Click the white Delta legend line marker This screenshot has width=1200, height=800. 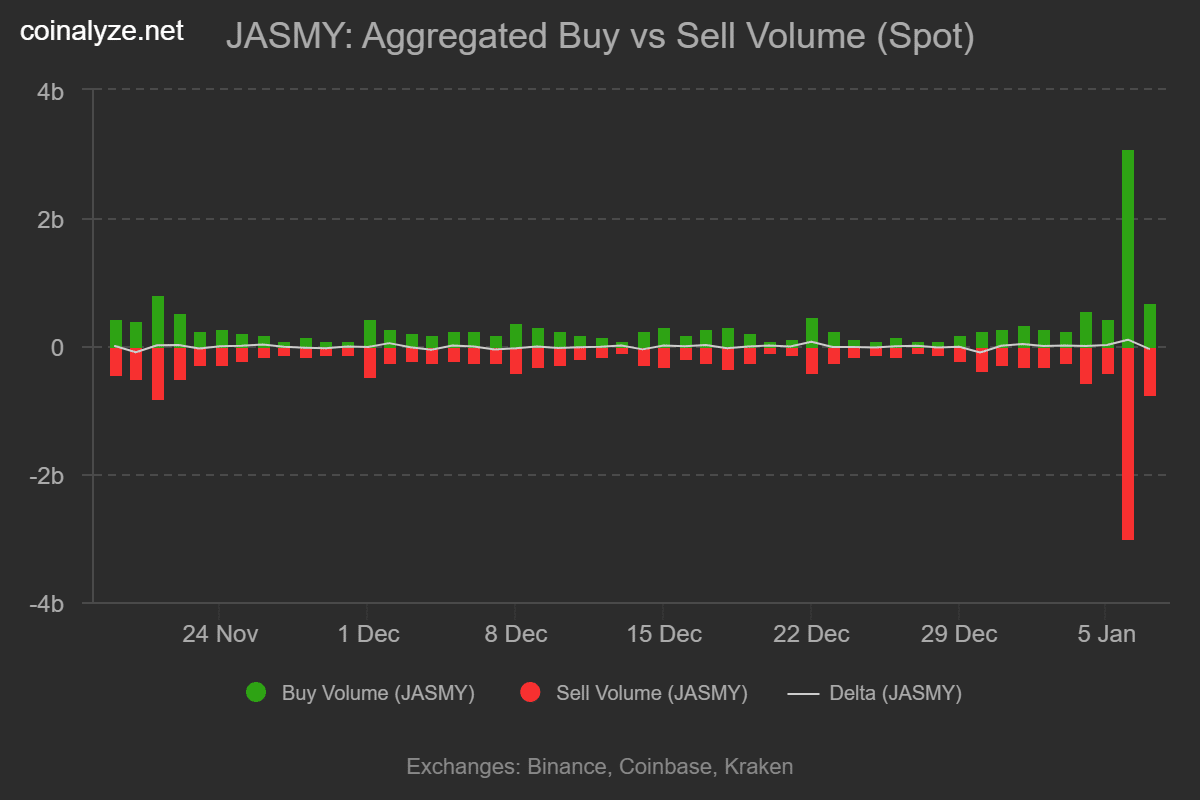click(x=803, y=693)
